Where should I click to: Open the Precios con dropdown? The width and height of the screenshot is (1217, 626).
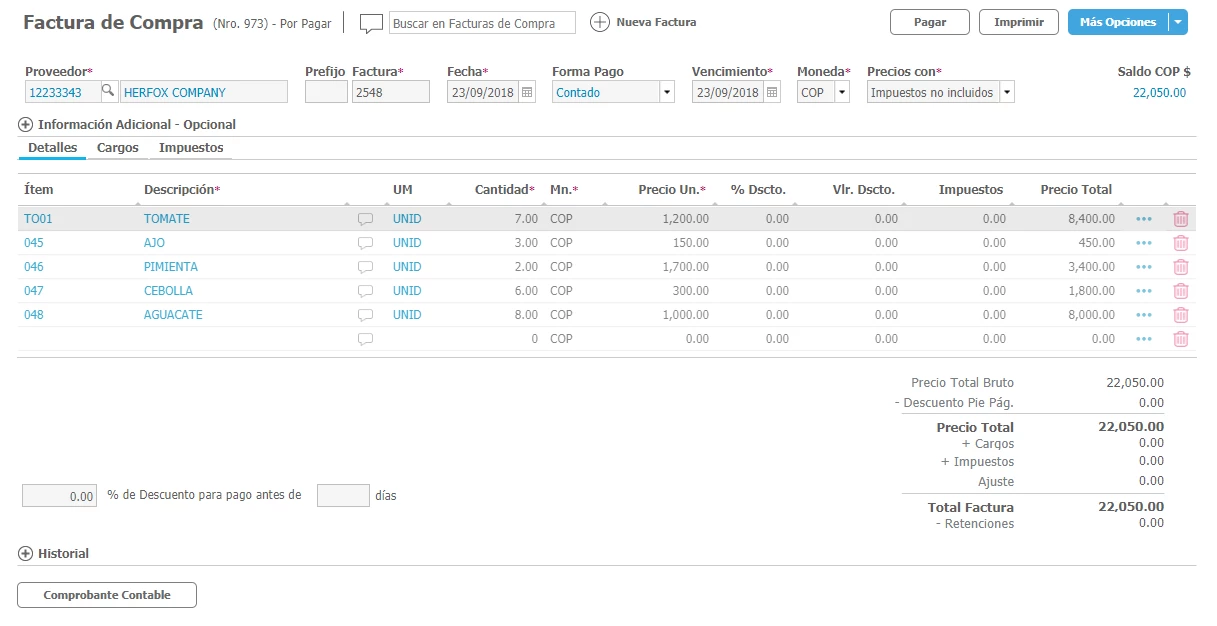click(x=1006, y=92)
